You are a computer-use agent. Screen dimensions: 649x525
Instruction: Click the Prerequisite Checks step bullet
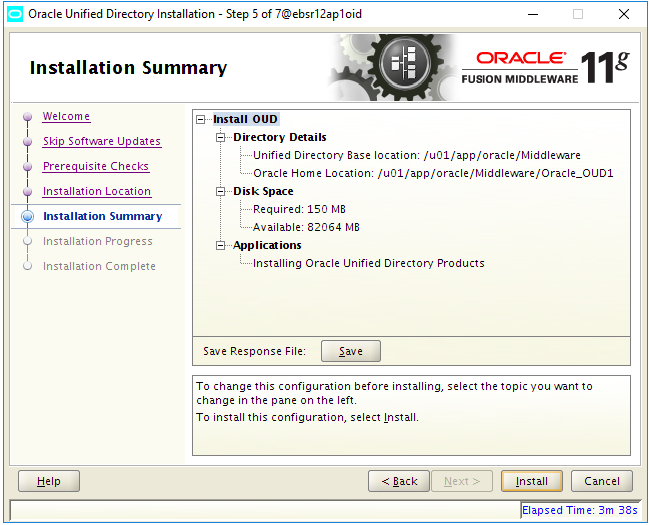(x=28, y=166)
